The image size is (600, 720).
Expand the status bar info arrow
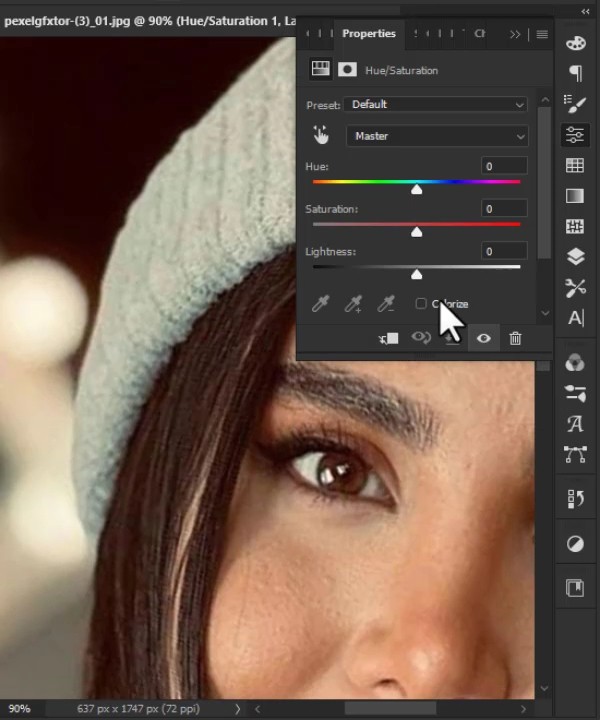click(x=237, y=709)
